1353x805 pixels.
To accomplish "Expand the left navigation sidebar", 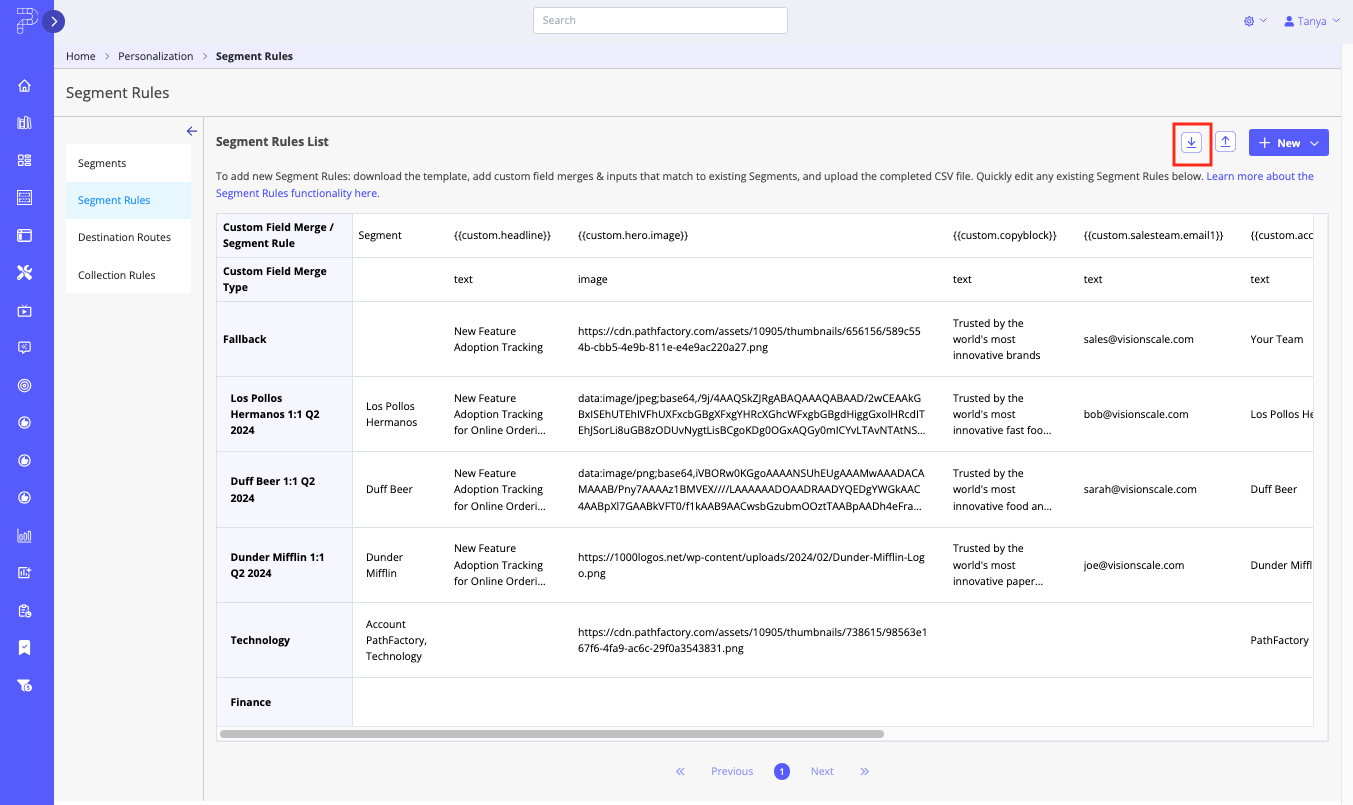I will 53,20.
